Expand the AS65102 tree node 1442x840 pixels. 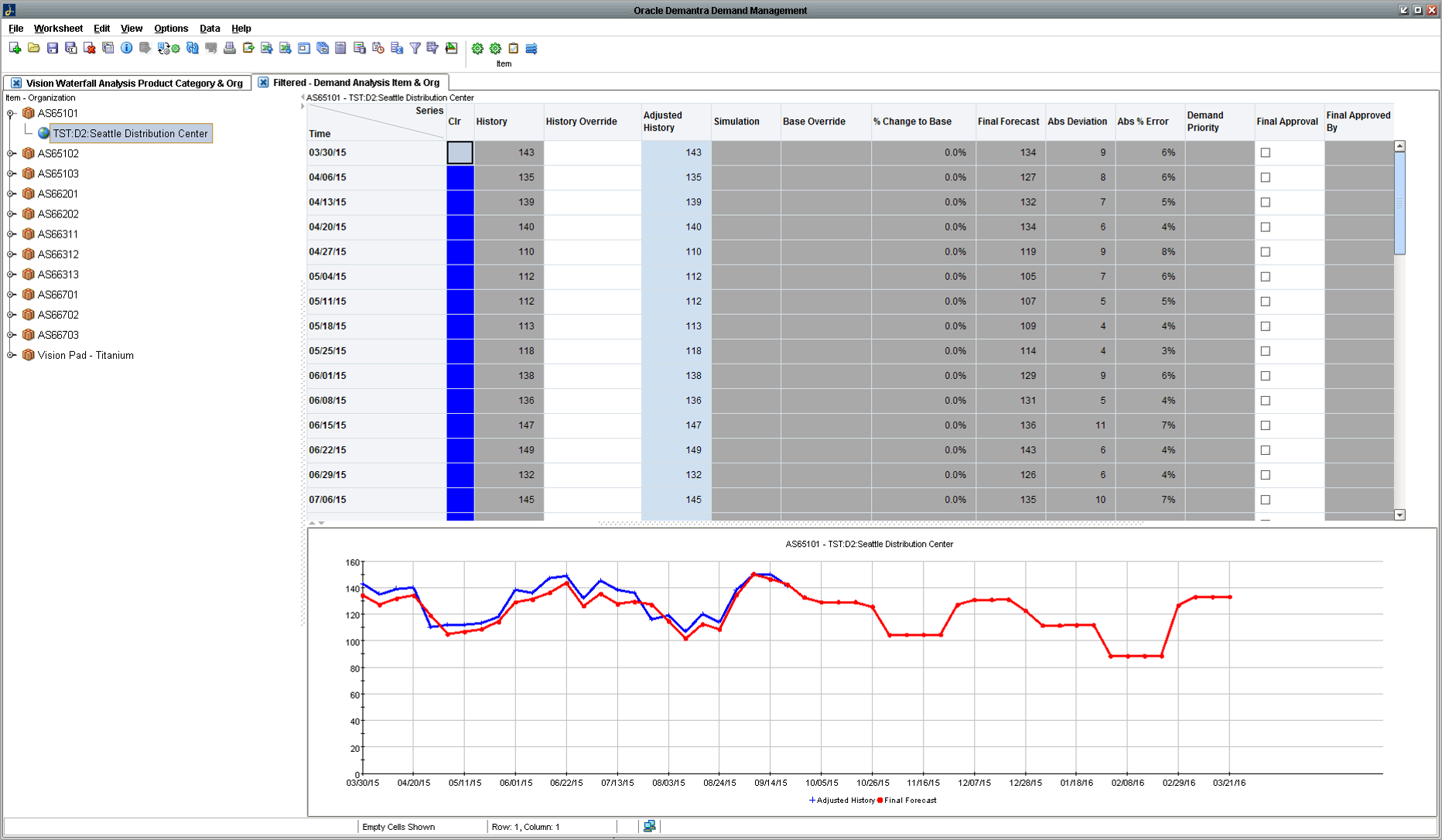click(12, 154)
